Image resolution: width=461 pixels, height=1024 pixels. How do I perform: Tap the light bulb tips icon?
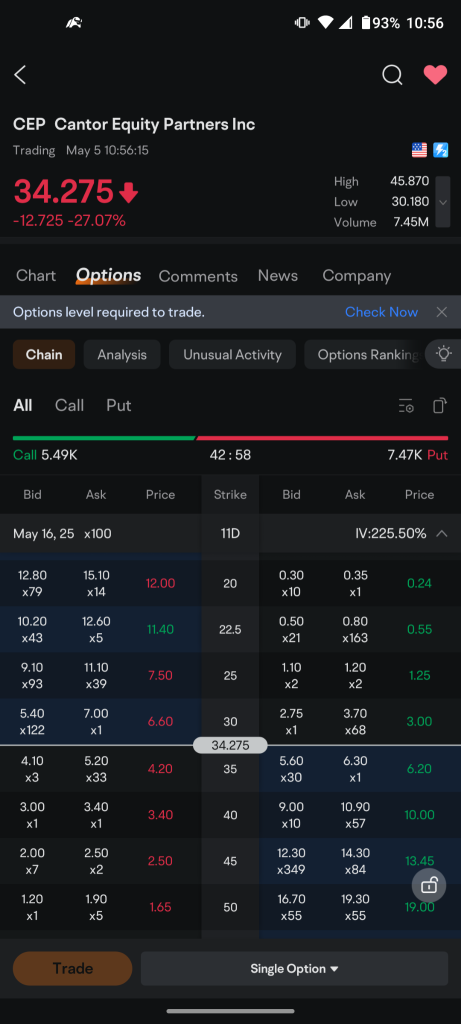(444, 354)
